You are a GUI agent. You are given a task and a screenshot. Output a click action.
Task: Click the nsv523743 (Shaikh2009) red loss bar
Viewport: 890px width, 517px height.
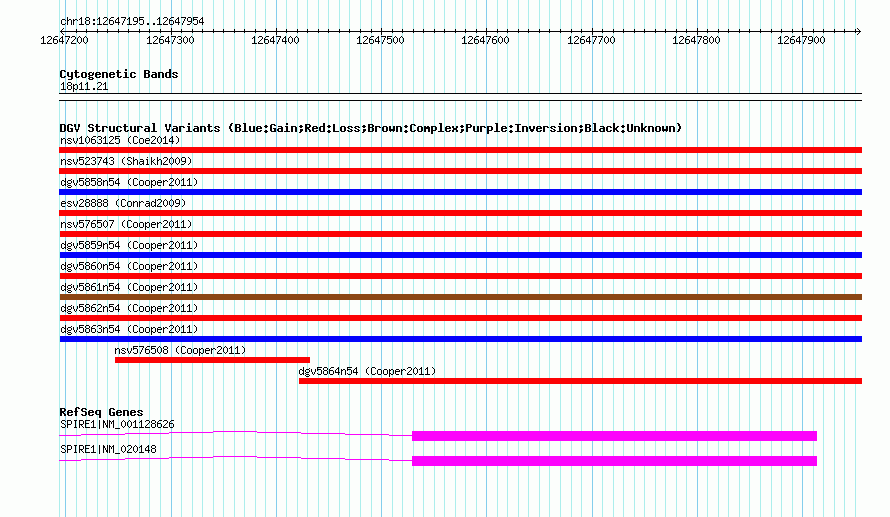tap(460, 171)
